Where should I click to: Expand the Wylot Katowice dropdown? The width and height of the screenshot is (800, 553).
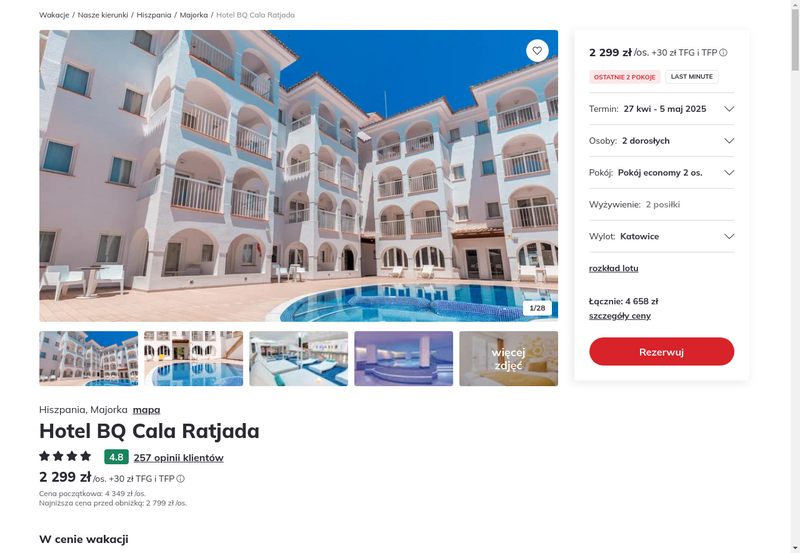pyautogui.click(x=661, y=236)
